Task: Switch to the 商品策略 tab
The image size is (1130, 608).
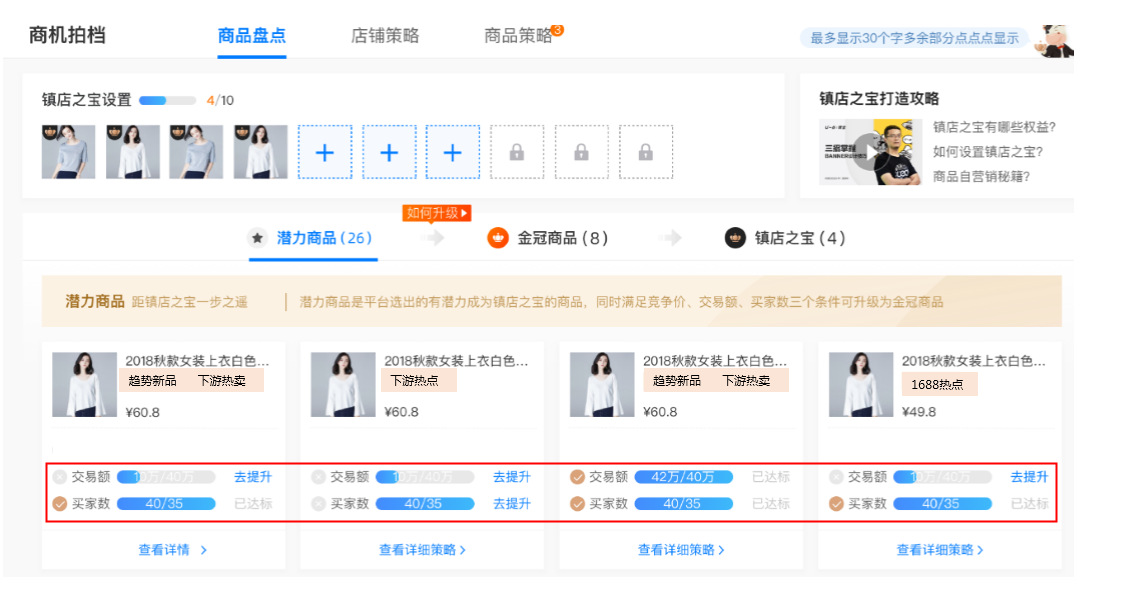Action: click(x=518, y=36)
